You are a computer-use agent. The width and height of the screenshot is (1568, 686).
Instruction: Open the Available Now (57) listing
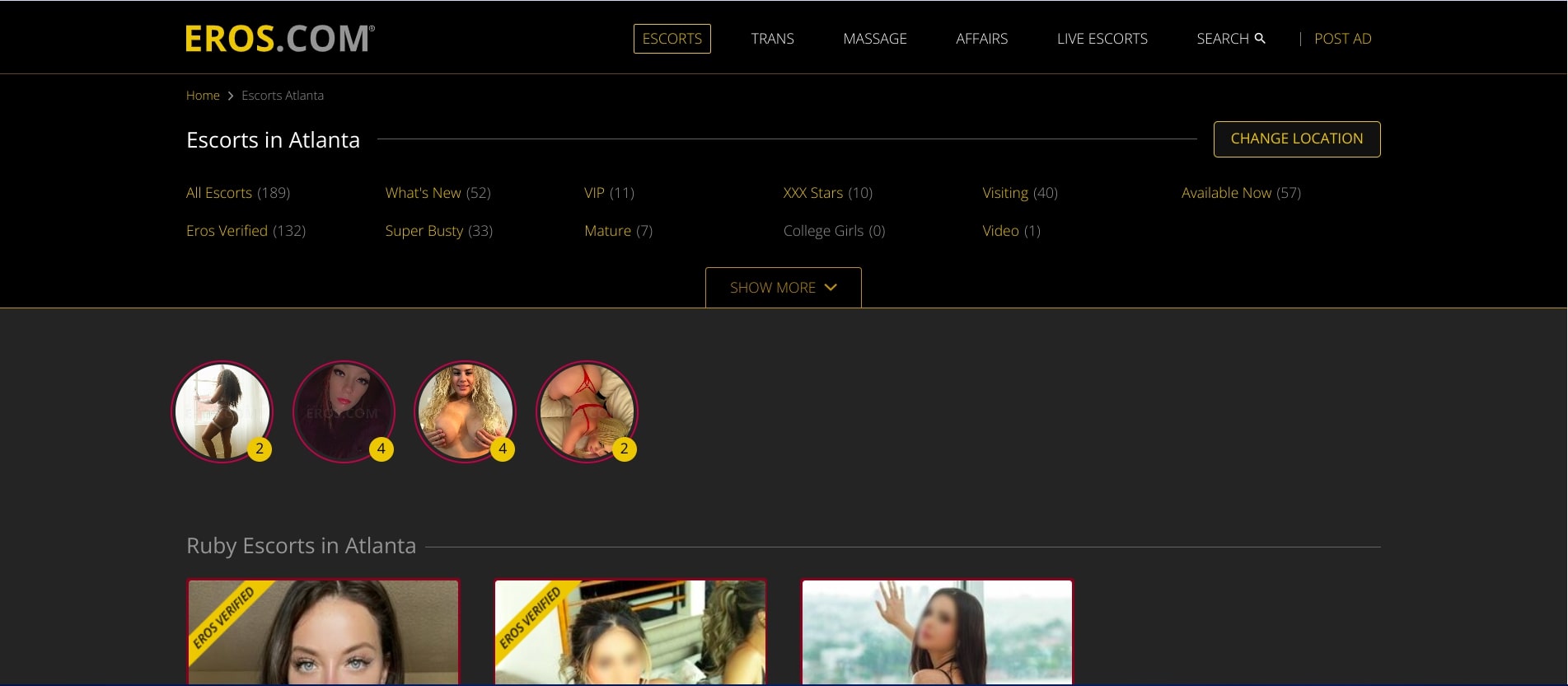pyautogui.click(x=1242, y=193)
